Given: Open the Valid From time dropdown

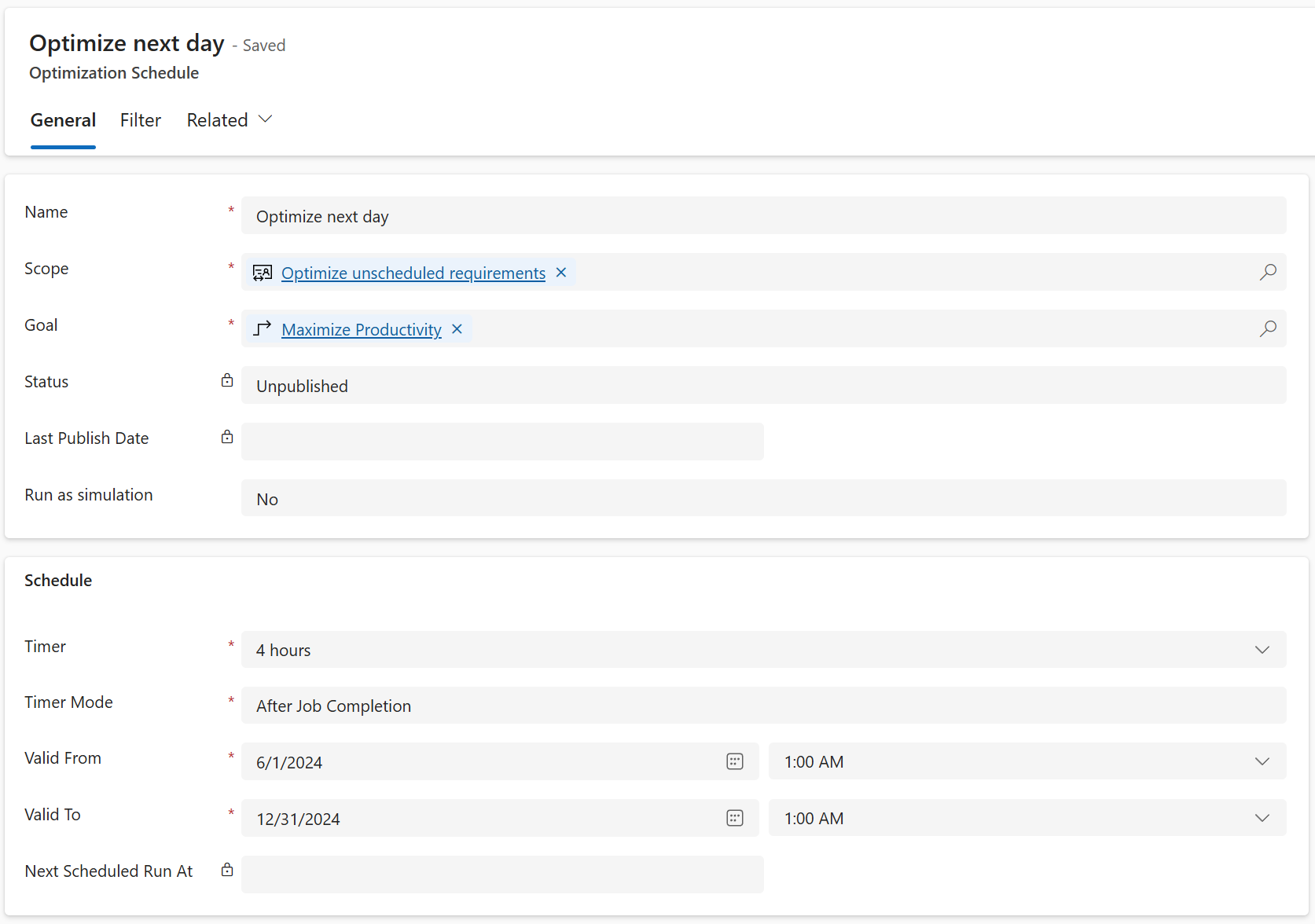Looking at the screenshot, I should [x=1262, y=761].
